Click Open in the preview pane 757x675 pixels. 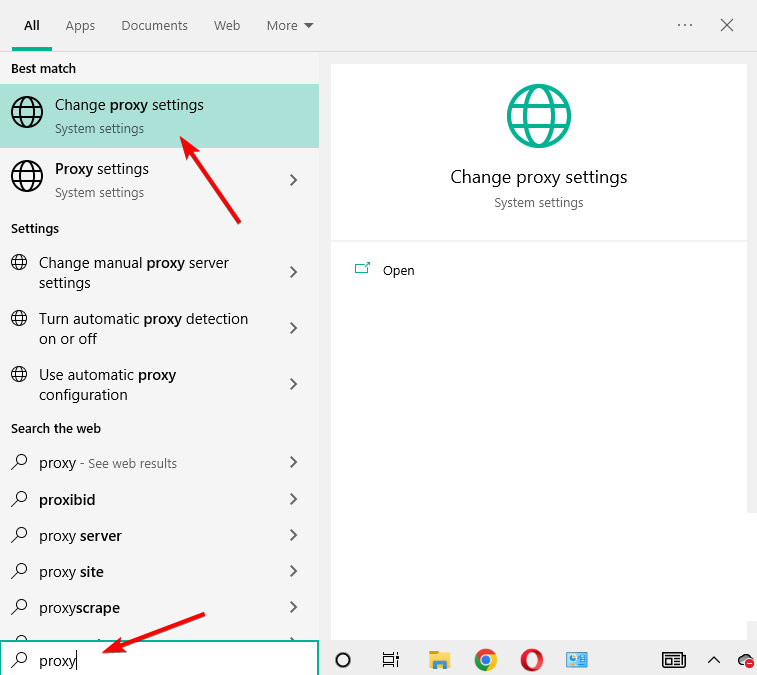click(x=398, y=270)
